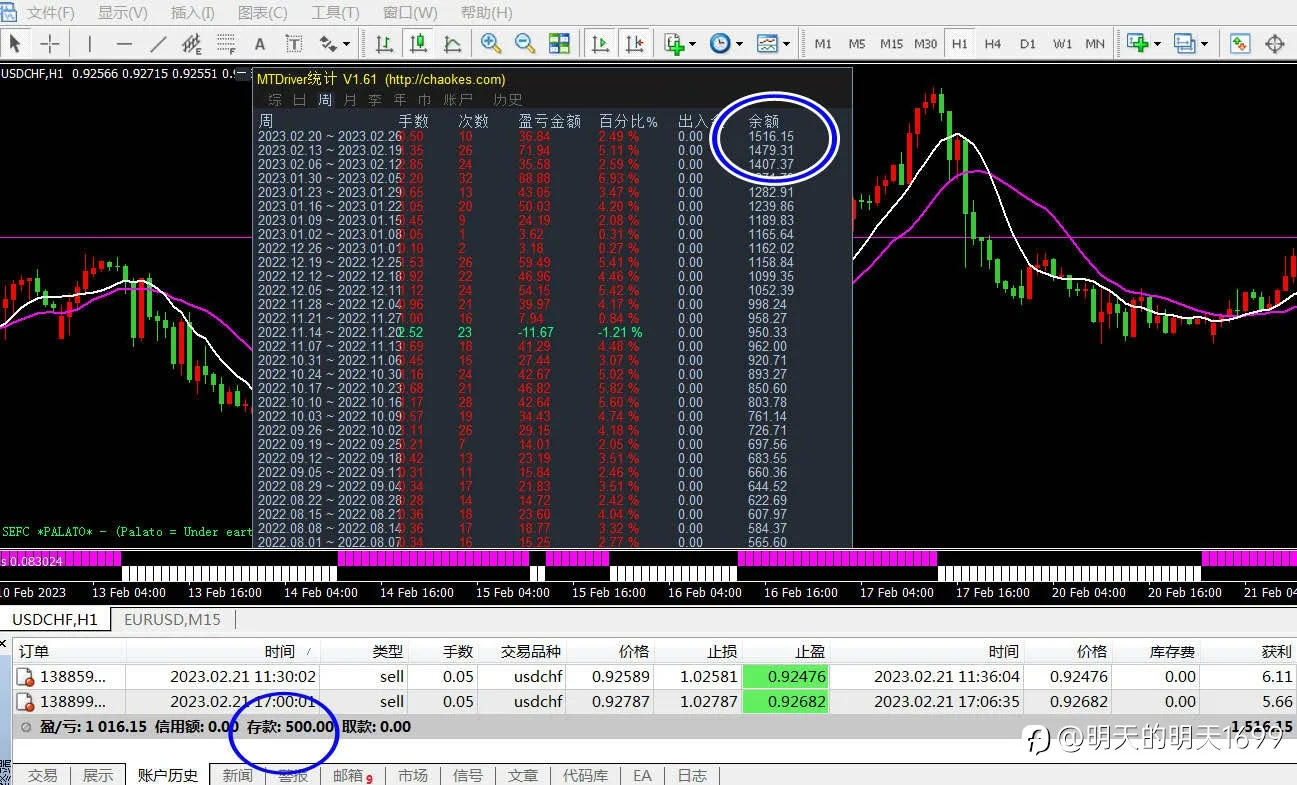The image size is (1297, 785).
Task: Toggle chart shift from right edge
Action: pyautogui.click(x=634, y=44)
